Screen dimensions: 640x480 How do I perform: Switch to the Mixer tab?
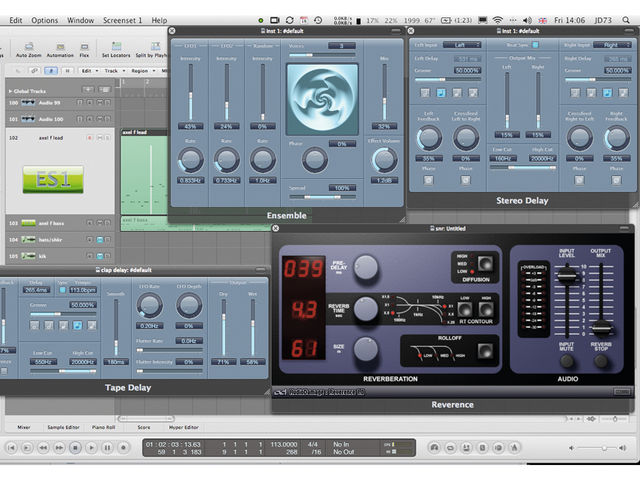[x=24, y=427]
